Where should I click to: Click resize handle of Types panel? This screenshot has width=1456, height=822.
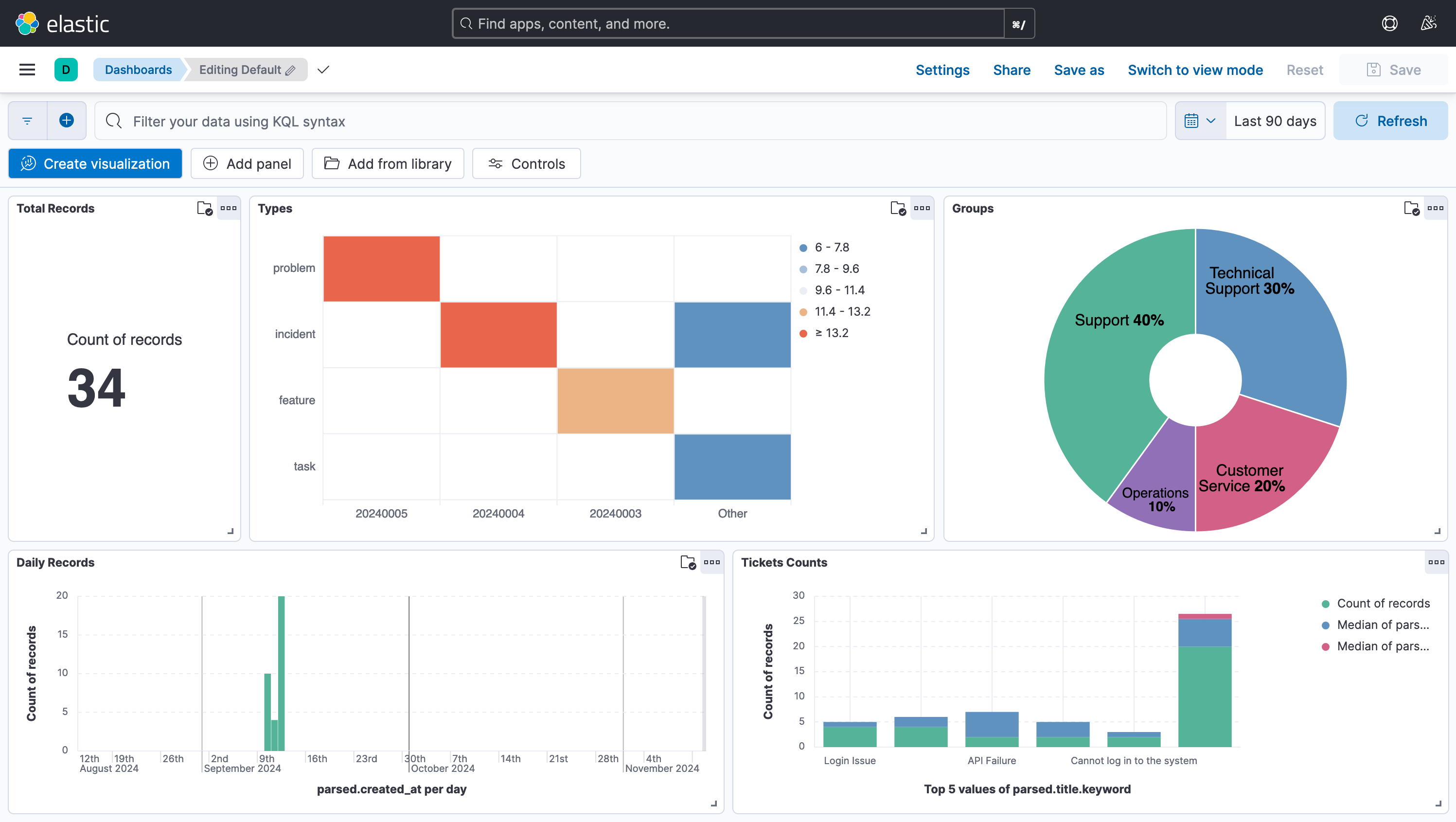[924, 532]
